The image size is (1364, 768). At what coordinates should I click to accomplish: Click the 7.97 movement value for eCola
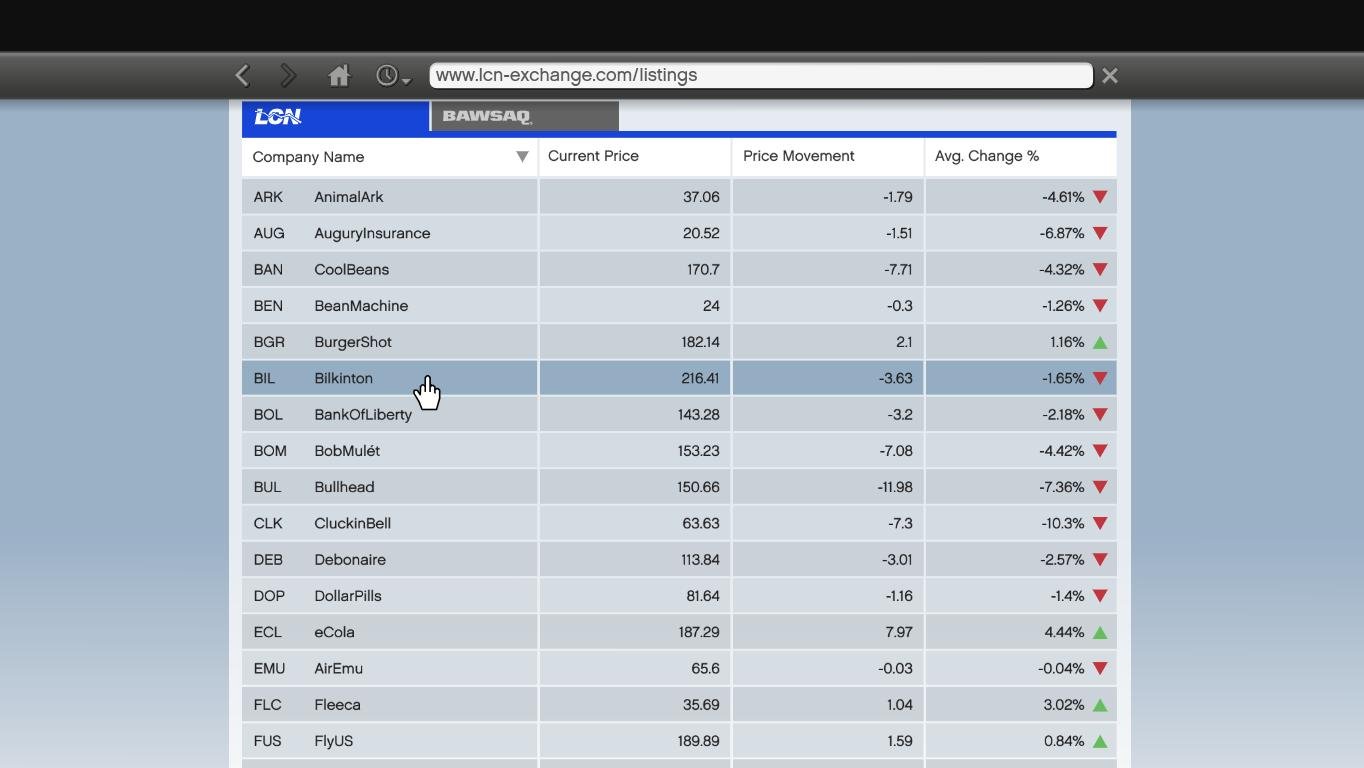pos(899,632)
